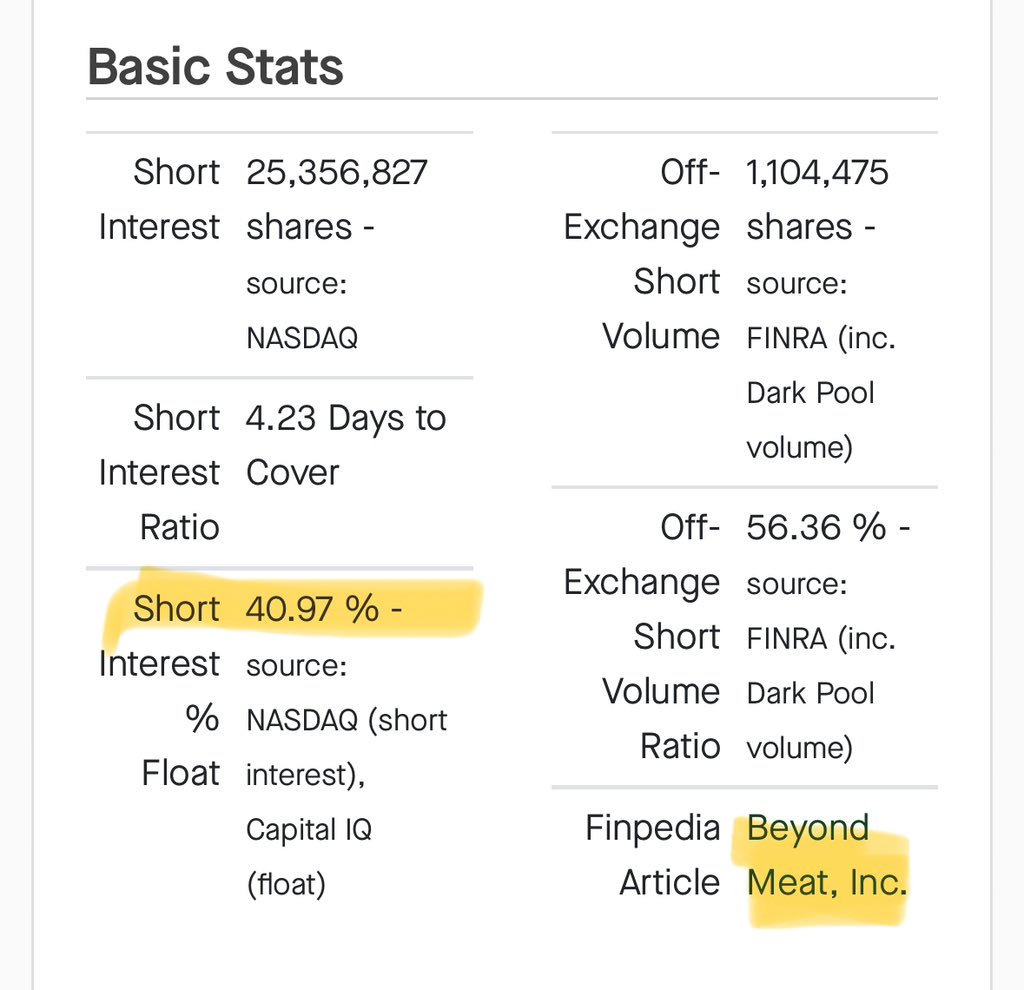1024x990 pixels.
Task: Click the Basic Stats heading
Action: (216, 67)
